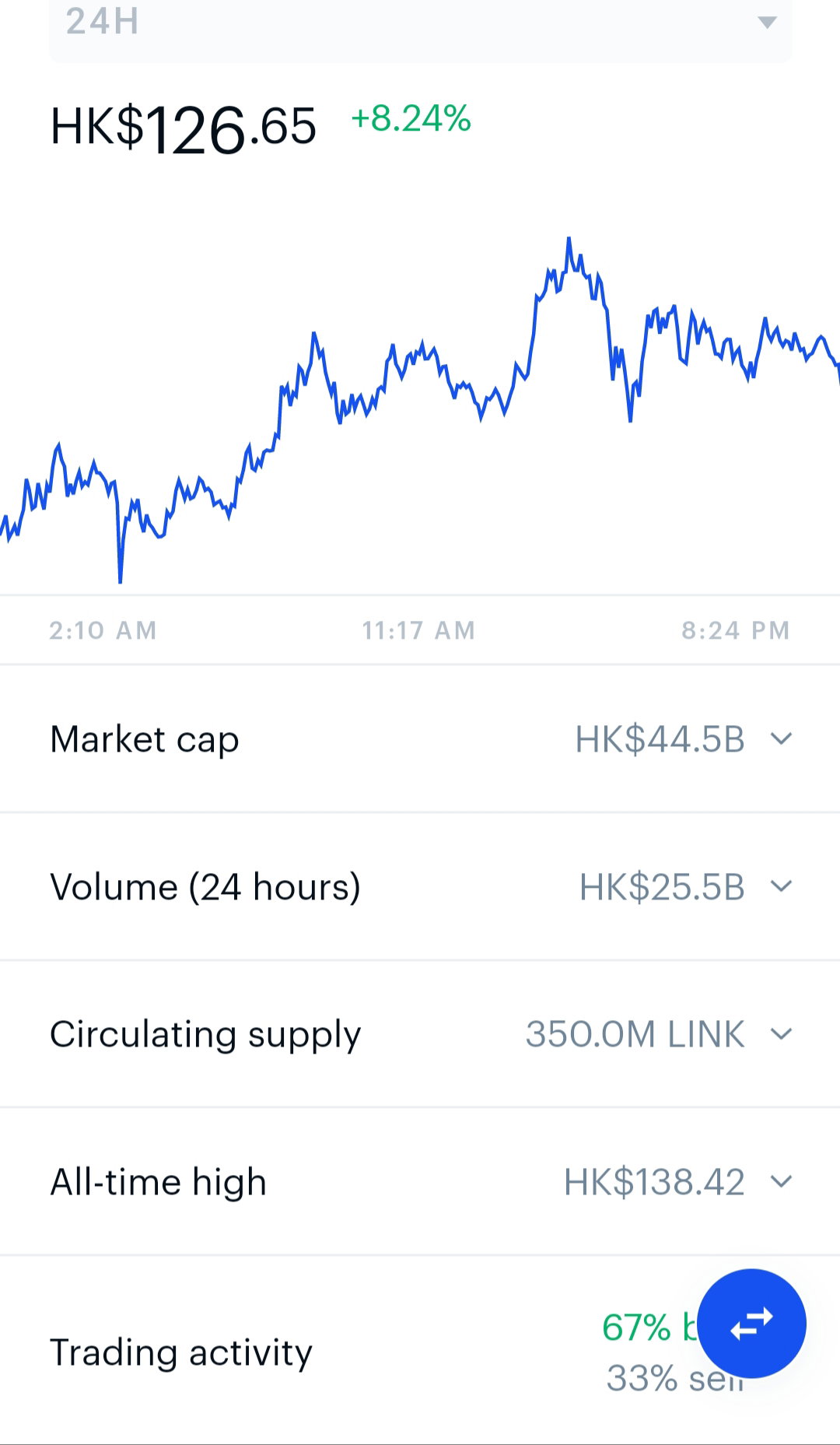Open the Market cap row
The width and height of the screenshot is (840, 1445).
point(420,738)
